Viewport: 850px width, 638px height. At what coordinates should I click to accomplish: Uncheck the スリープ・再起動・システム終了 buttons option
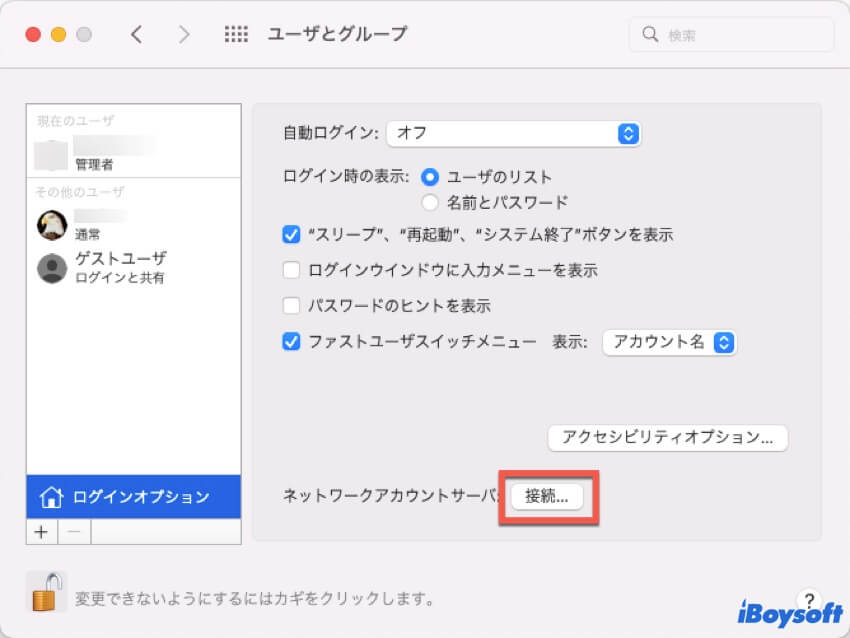(291, 233)
